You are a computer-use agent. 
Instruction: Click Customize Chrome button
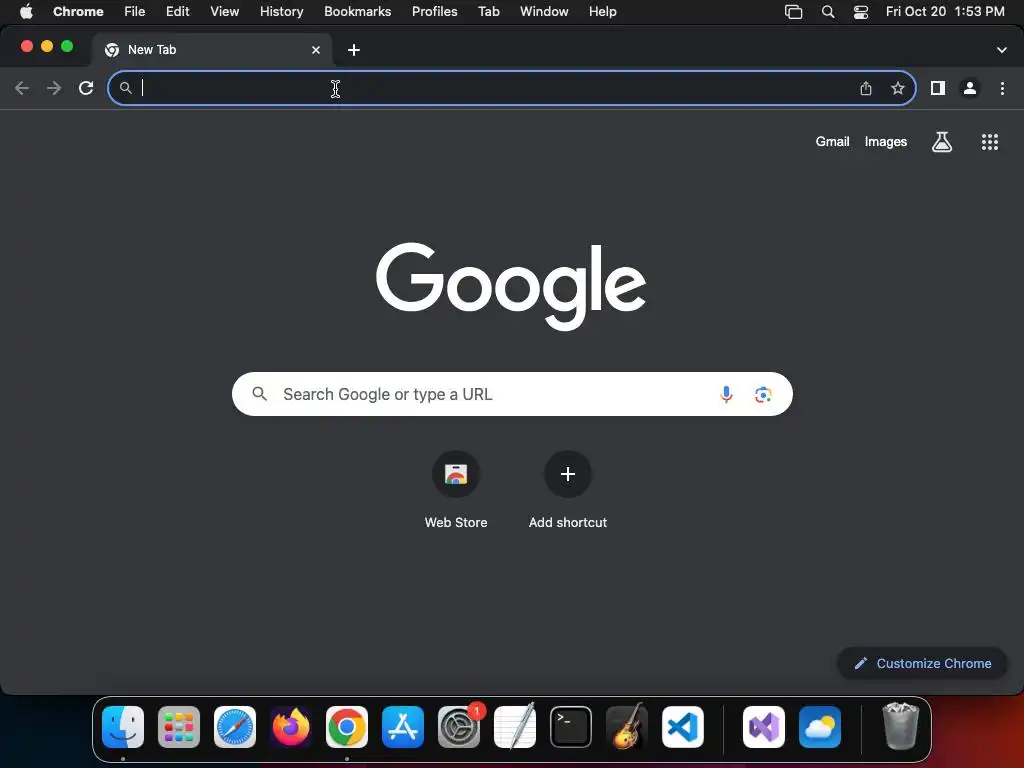click(x=922, y=664)
